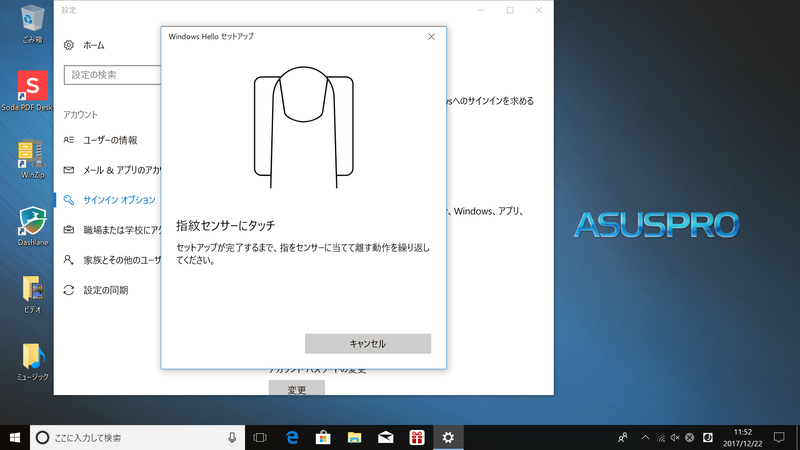Open Task View from the taskbar
Screen dimensions: 800x450
(260, 438)
